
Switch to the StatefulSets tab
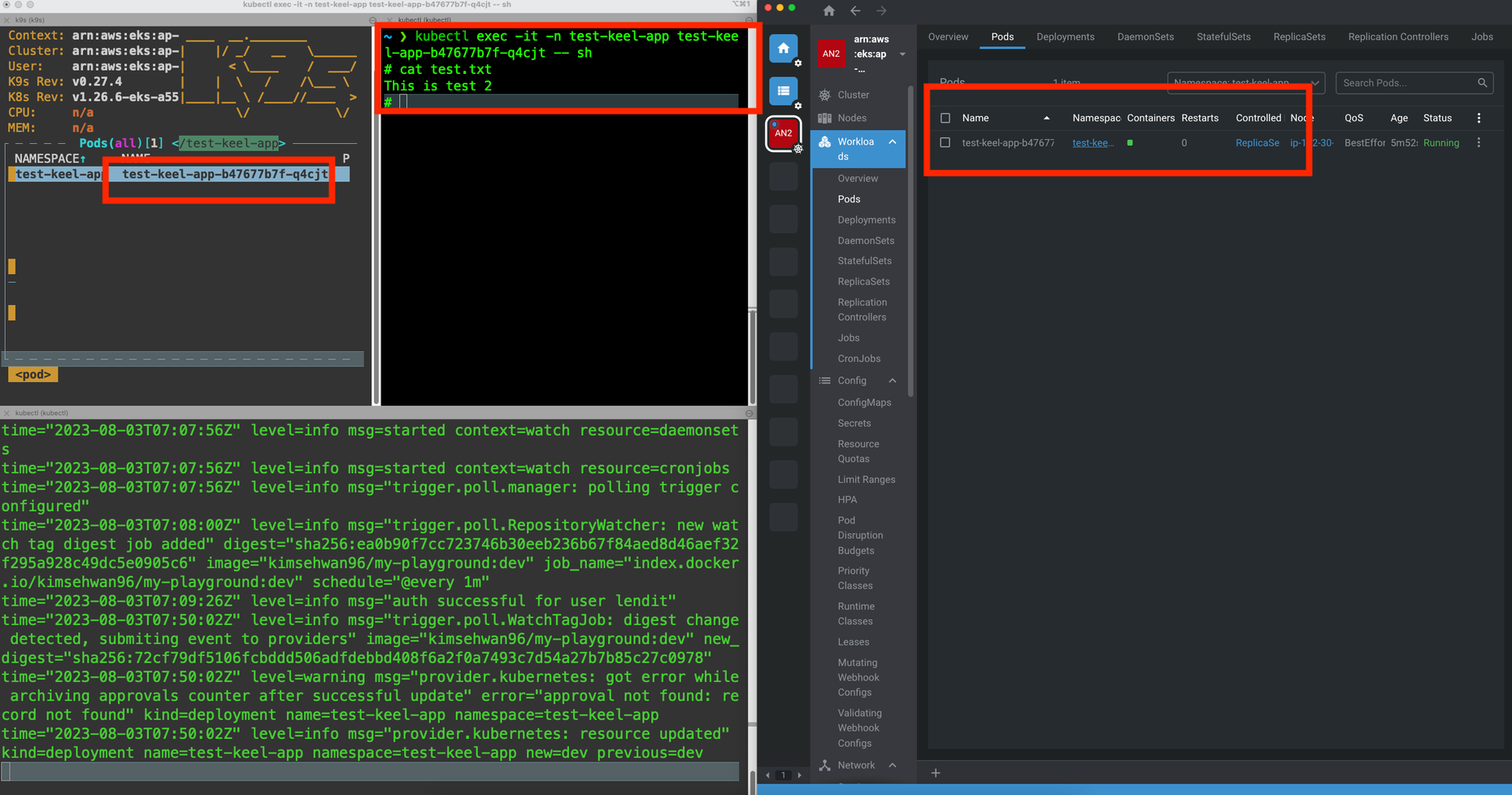1223,37
